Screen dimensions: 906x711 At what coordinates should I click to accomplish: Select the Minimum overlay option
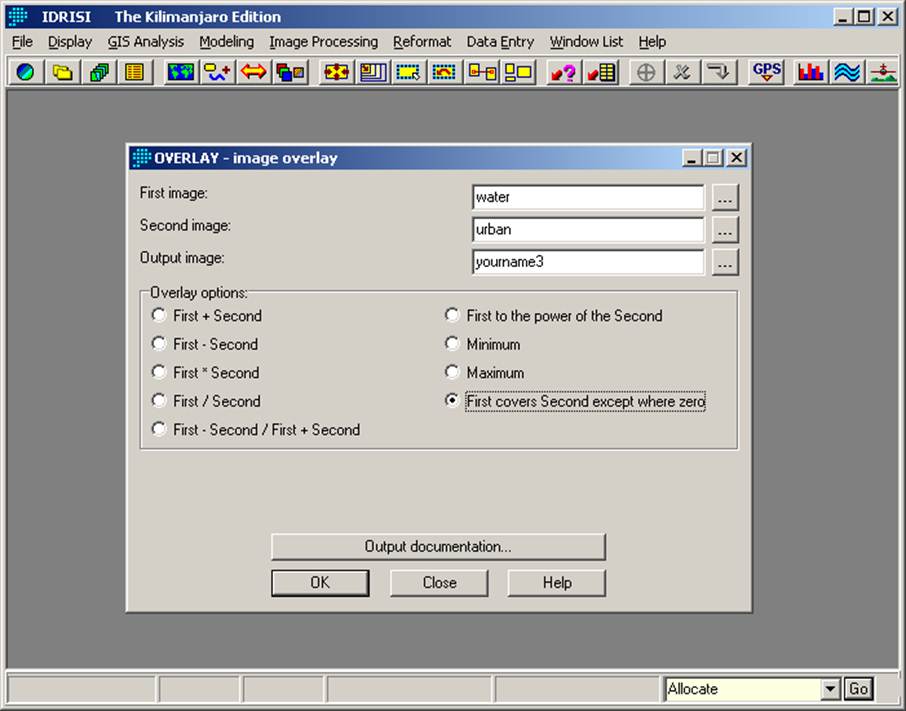pyautogui.click(x=452, y=343)
